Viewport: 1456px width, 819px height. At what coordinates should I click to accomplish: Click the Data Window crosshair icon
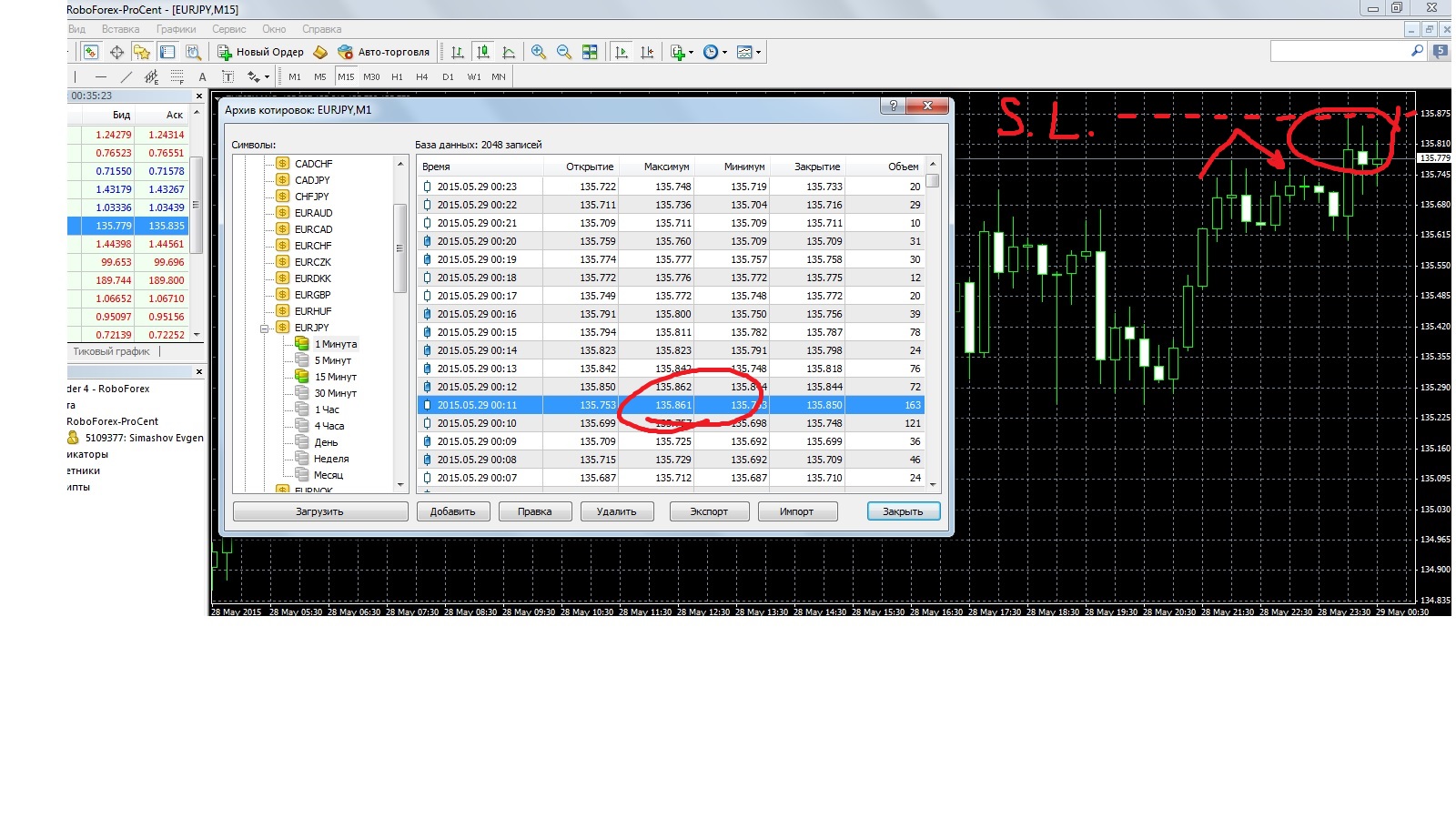116,52
